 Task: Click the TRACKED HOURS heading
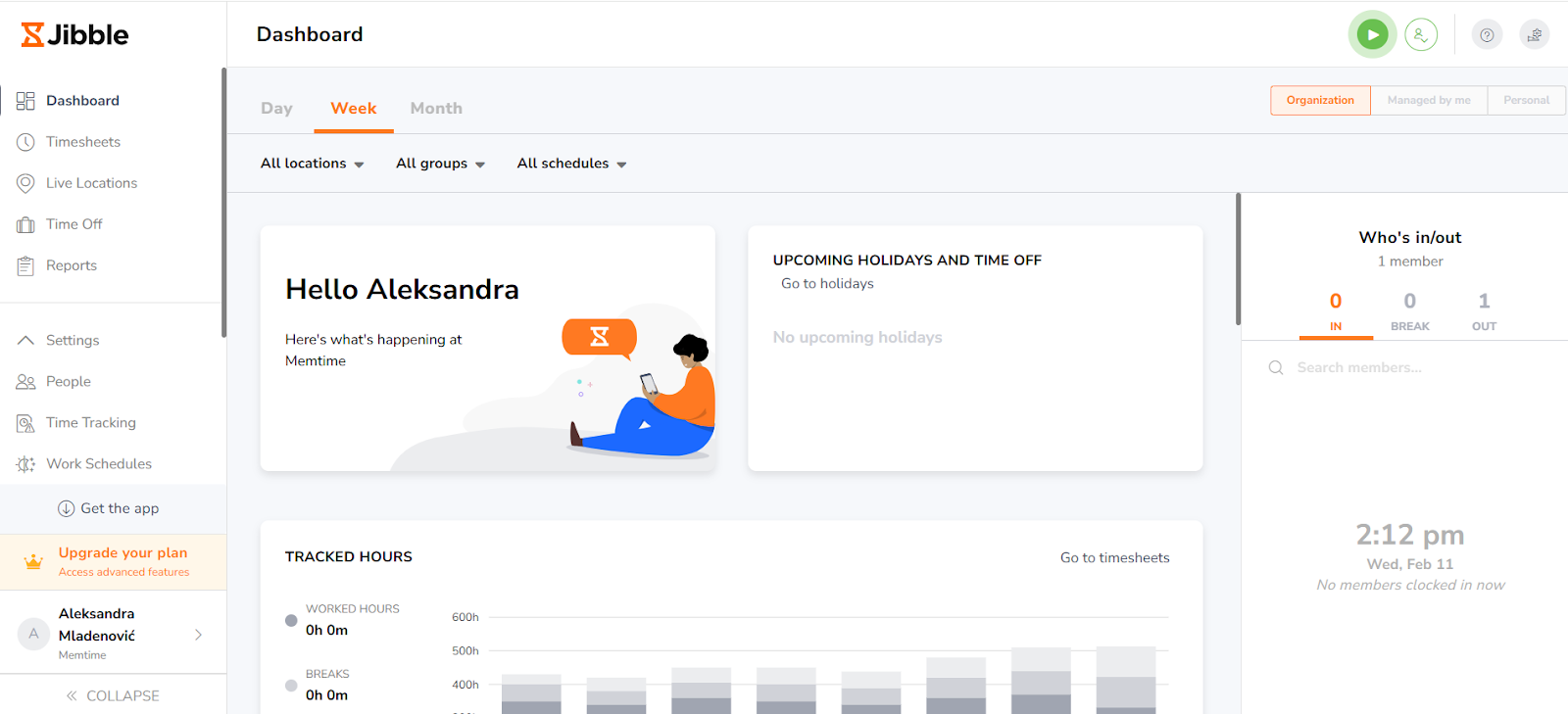[349, 556]
